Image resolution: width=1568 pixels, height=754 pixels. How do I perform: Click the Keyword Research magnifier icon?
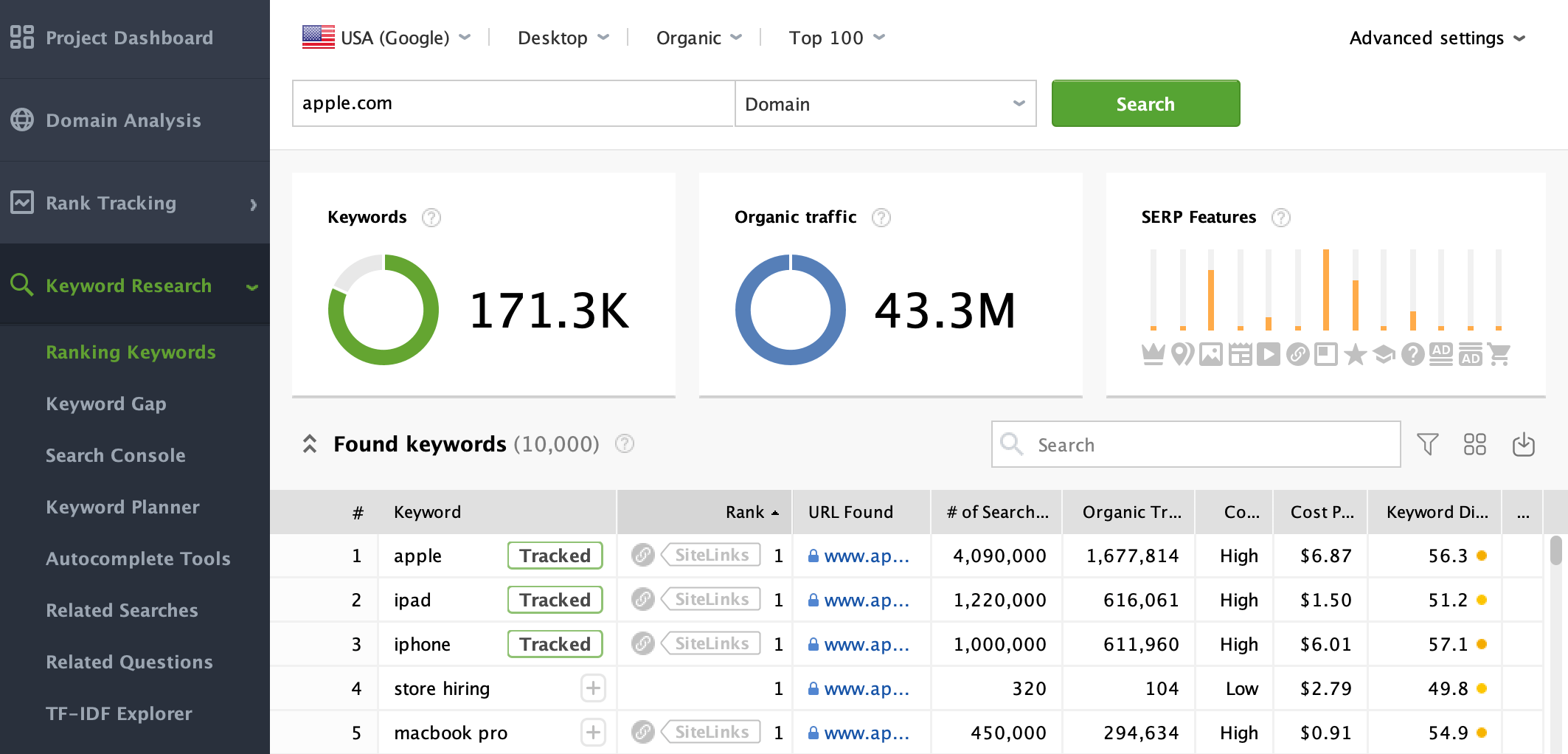22,285
